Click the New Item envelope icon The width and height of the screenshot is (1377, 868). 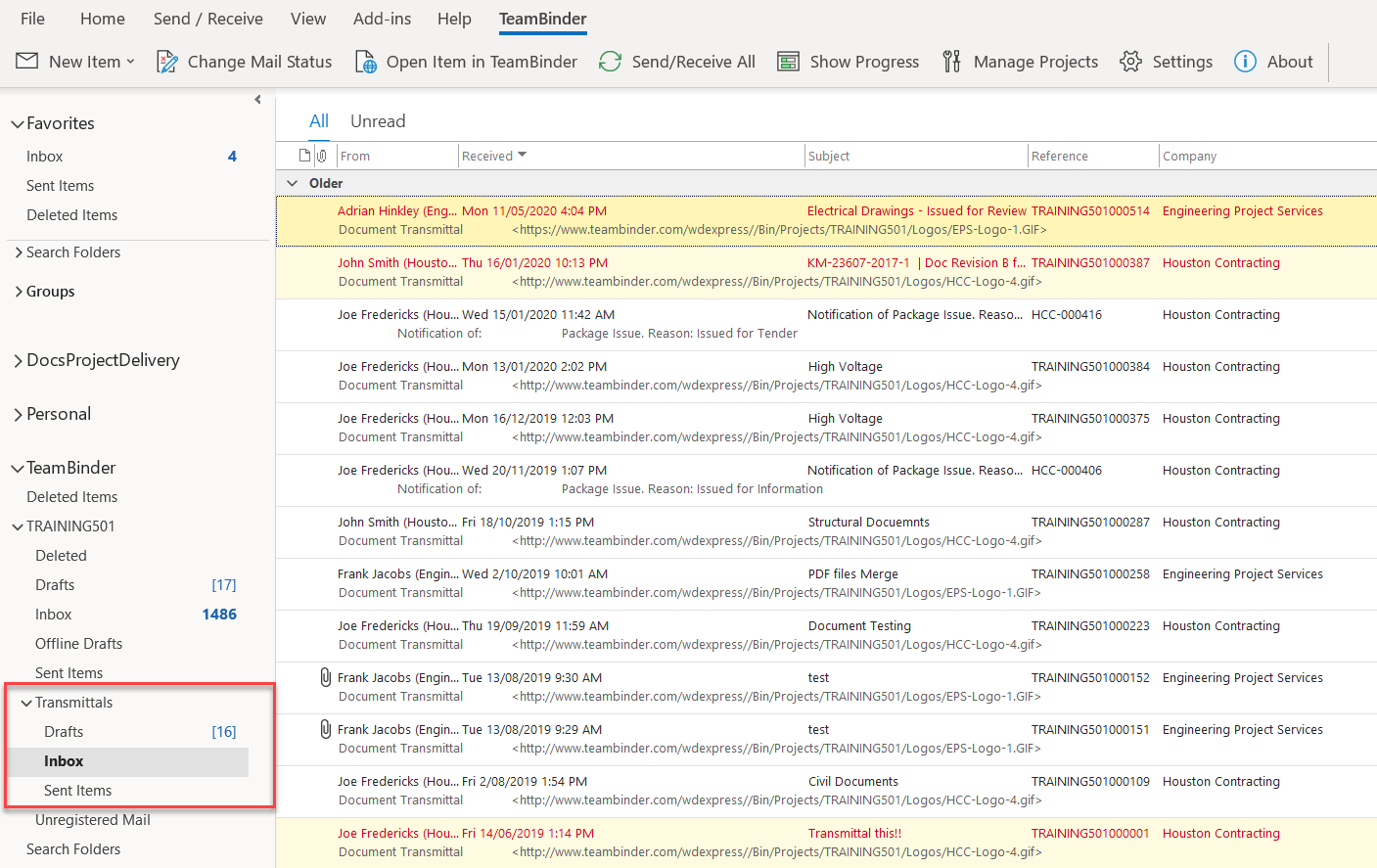click(x=27, y=62)
